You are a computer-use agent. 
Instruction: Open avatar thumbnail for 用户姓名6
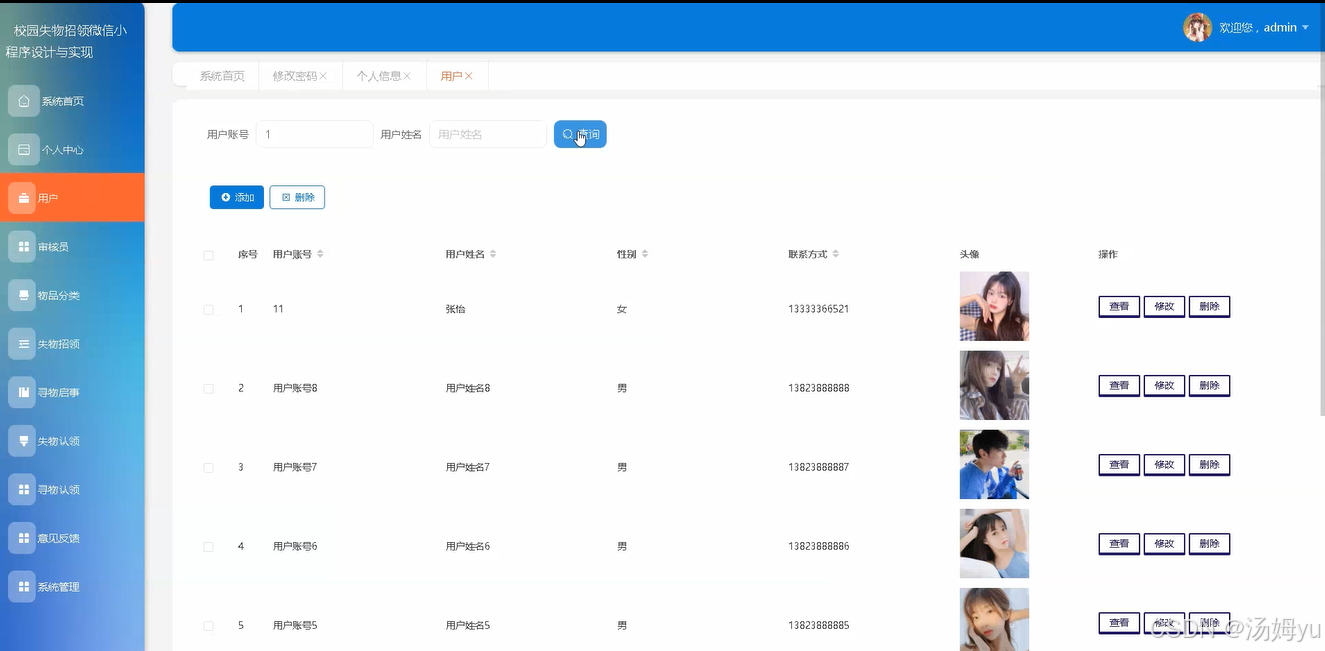pos(994,543)
